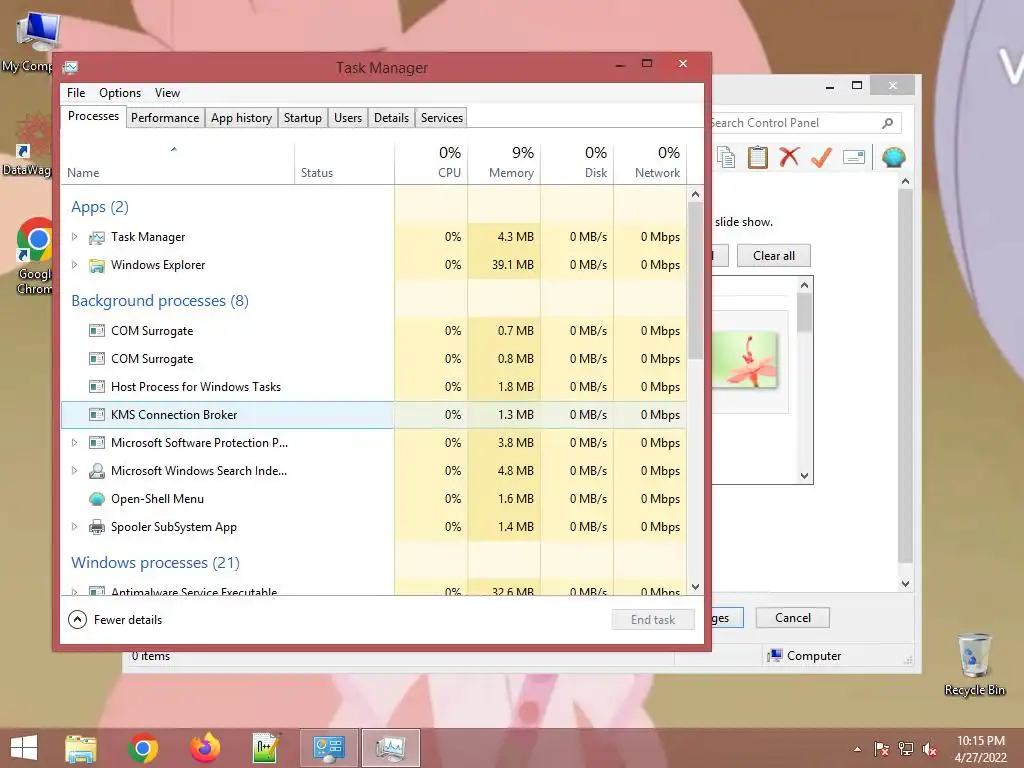Click the red X delete icon in toolbar
Image resolution: width=1024 pixels, height=768 pixels.
790,157
